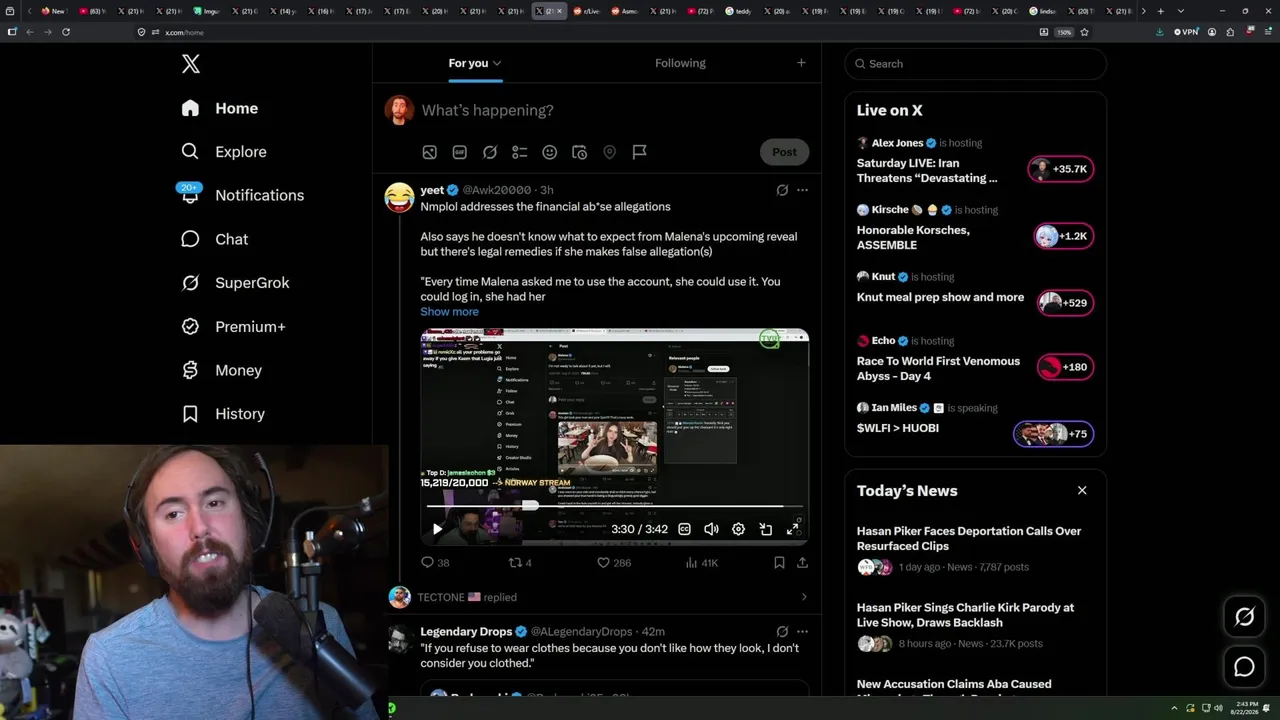Open Chat in the sidebar

click(215, 239)
